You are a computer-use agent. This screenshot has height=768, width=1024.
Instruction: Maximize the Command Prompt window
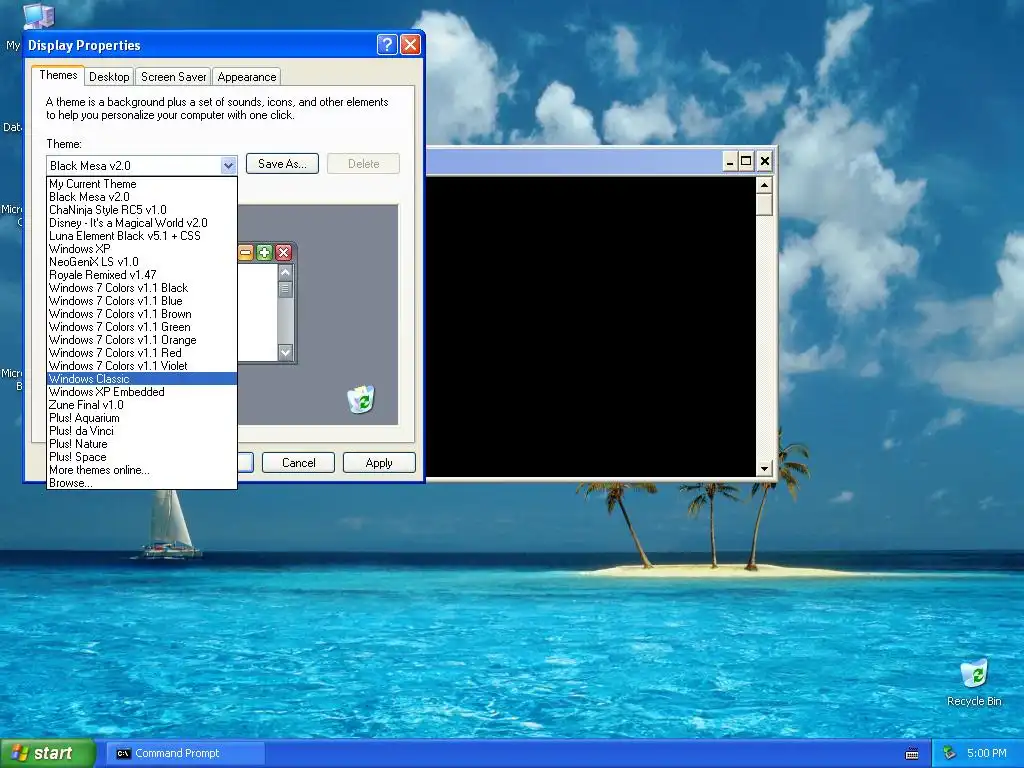click(x=746, y=161)
